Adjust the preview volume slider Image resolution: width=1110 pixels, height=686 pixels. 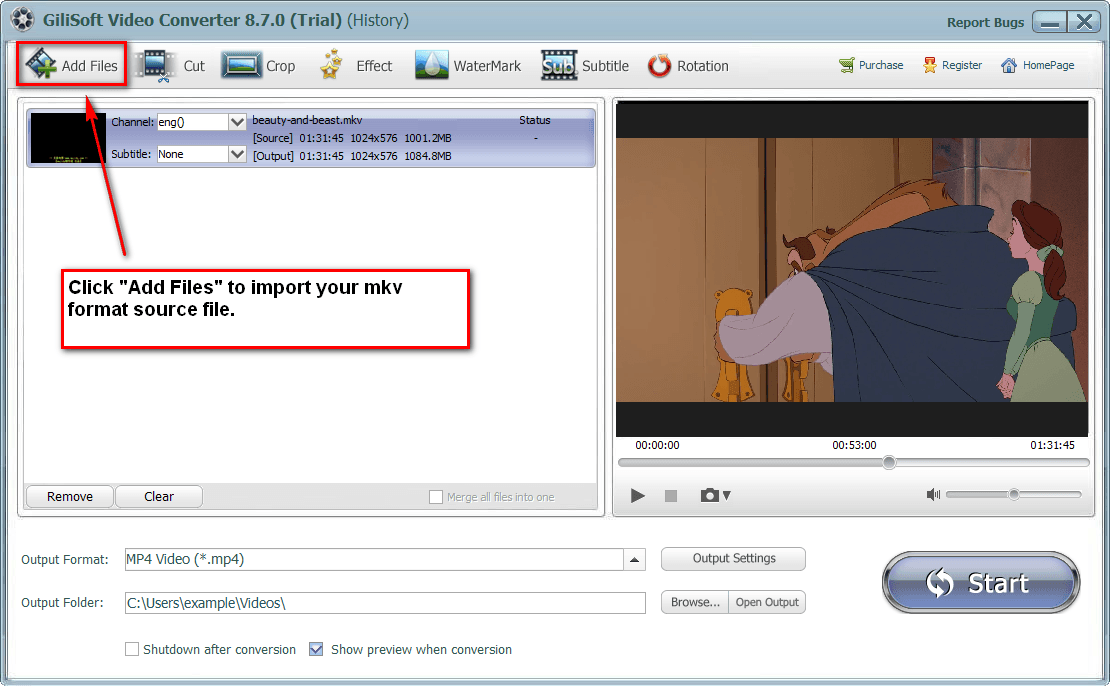click(x=1014, y=494)
